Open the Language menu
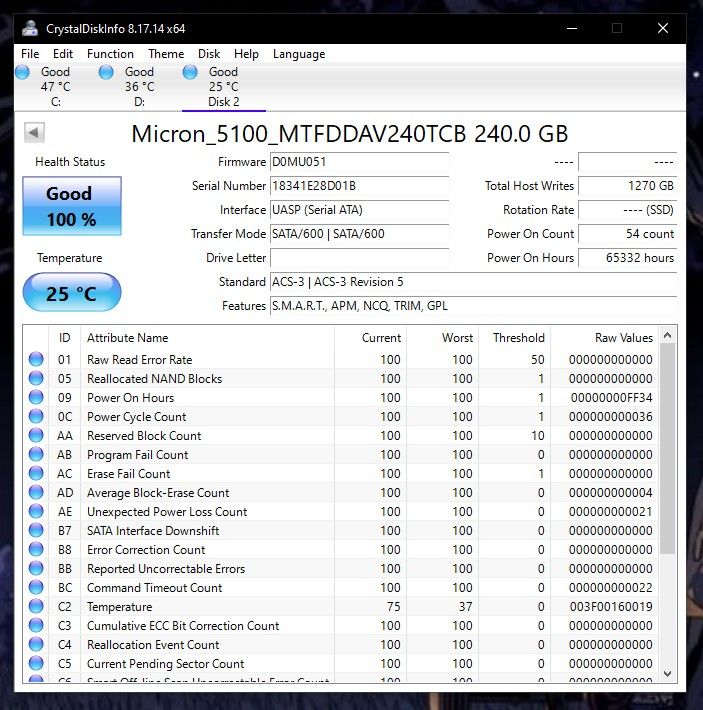The width and height of the screenshot is (703, 710). point(299,54)
